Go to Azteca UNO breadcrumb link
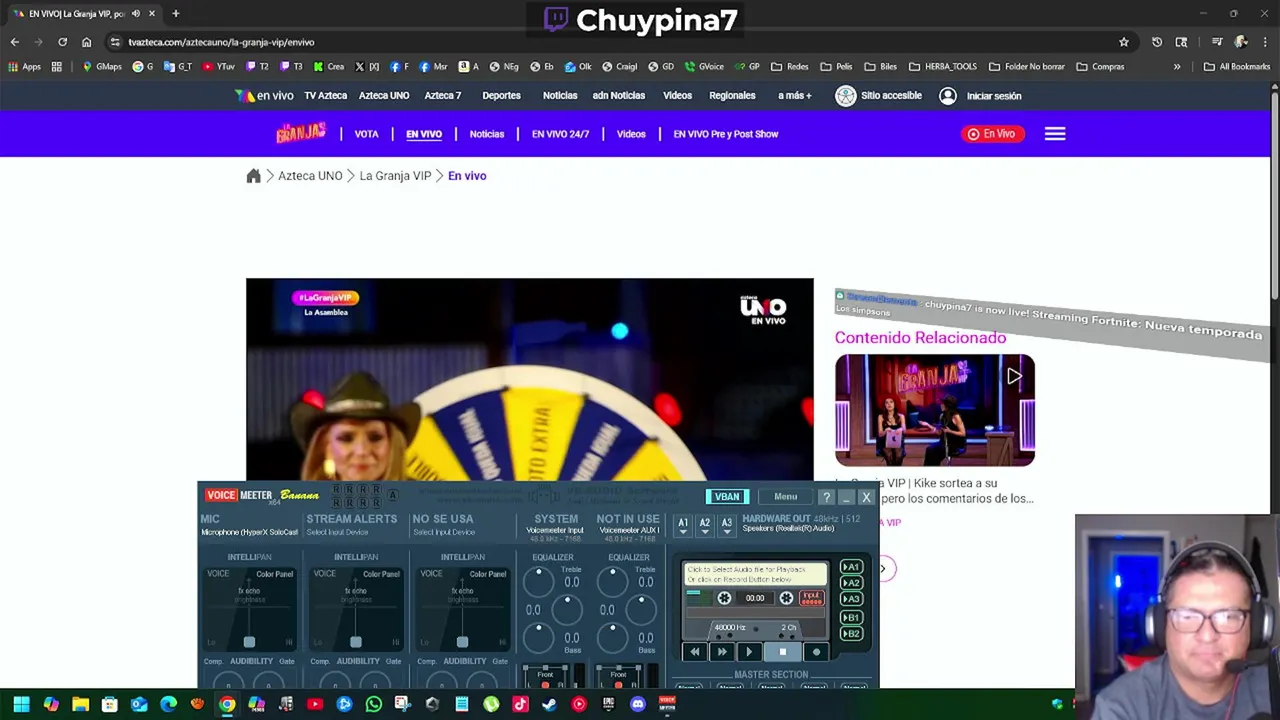The height and width of the screenshot is (720, 1280). pos(310,176)
